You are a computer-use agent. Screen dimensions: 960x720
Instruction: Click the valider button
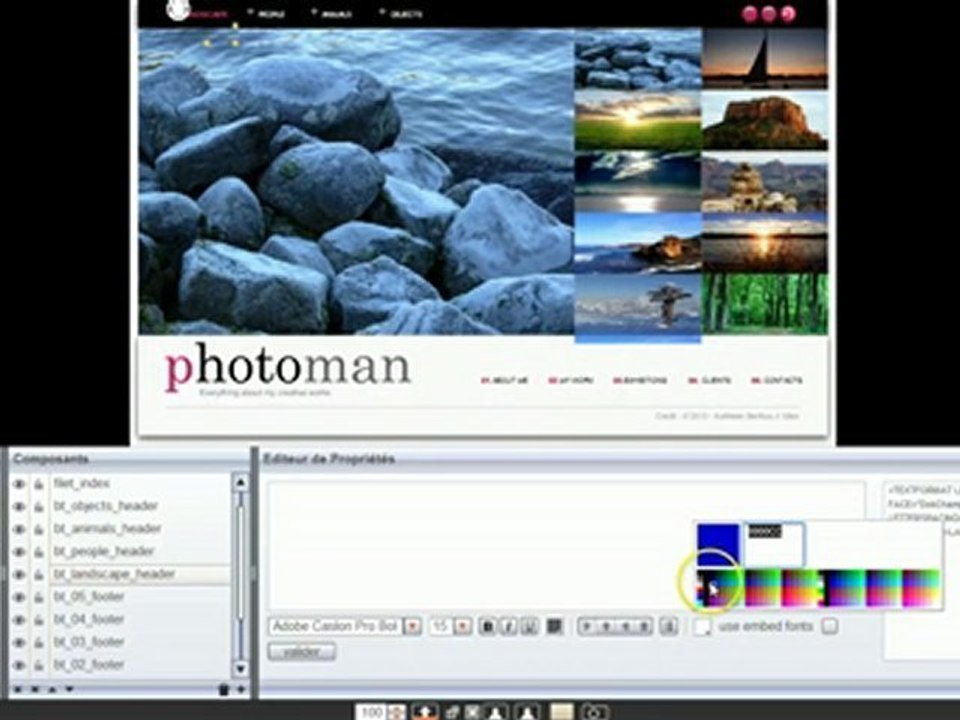[302, 651]
